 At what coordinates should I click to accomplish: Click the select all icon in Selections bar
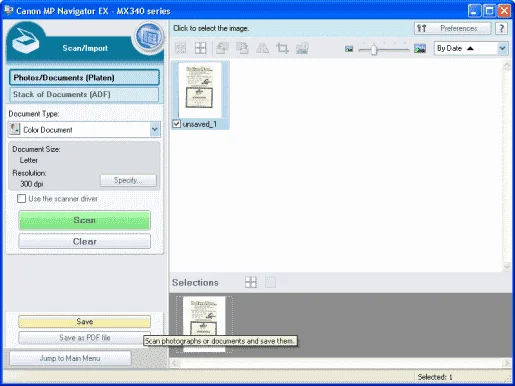tap(251, 282)
